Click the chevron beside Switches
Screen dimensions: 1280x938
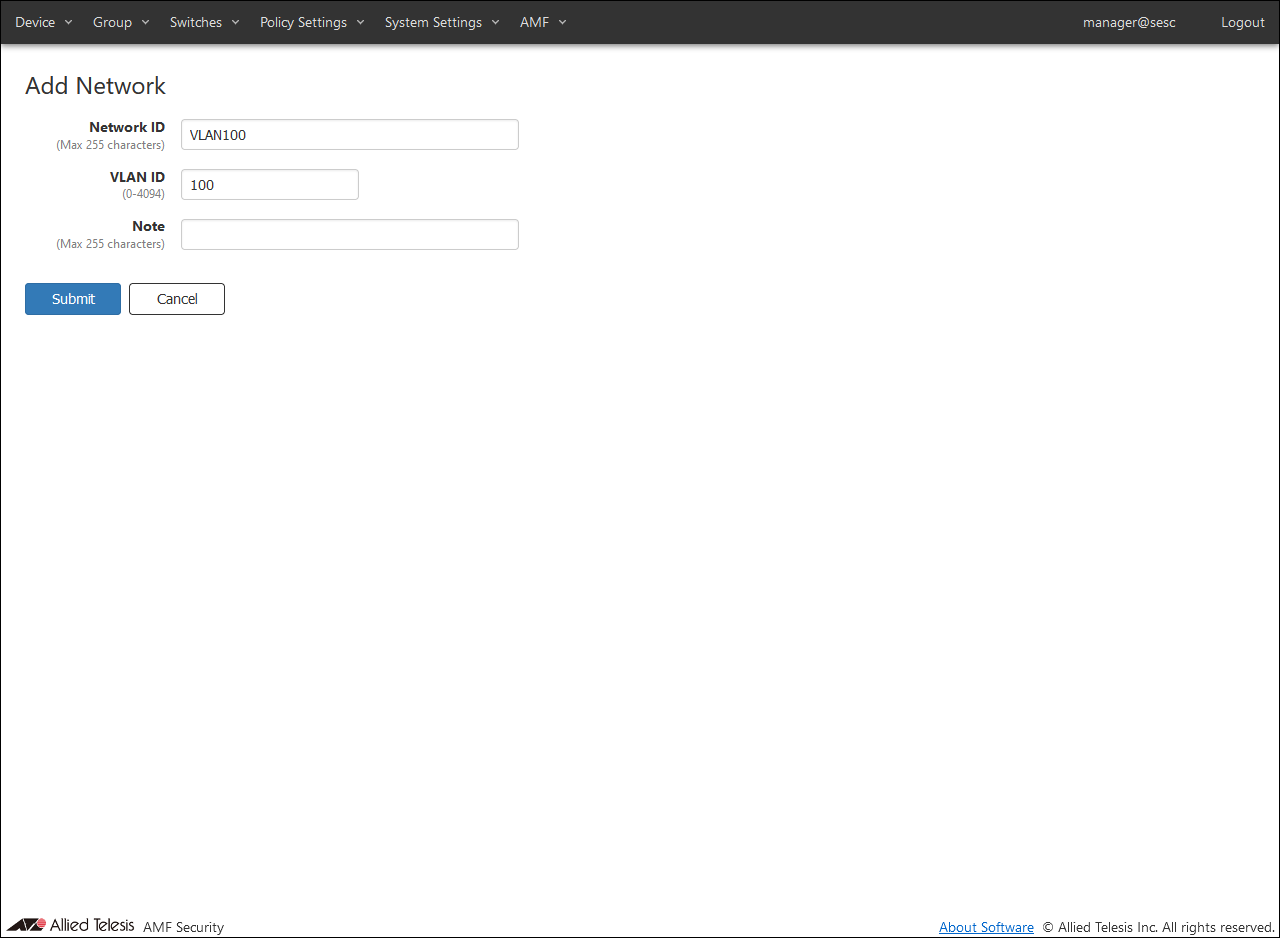235,23
